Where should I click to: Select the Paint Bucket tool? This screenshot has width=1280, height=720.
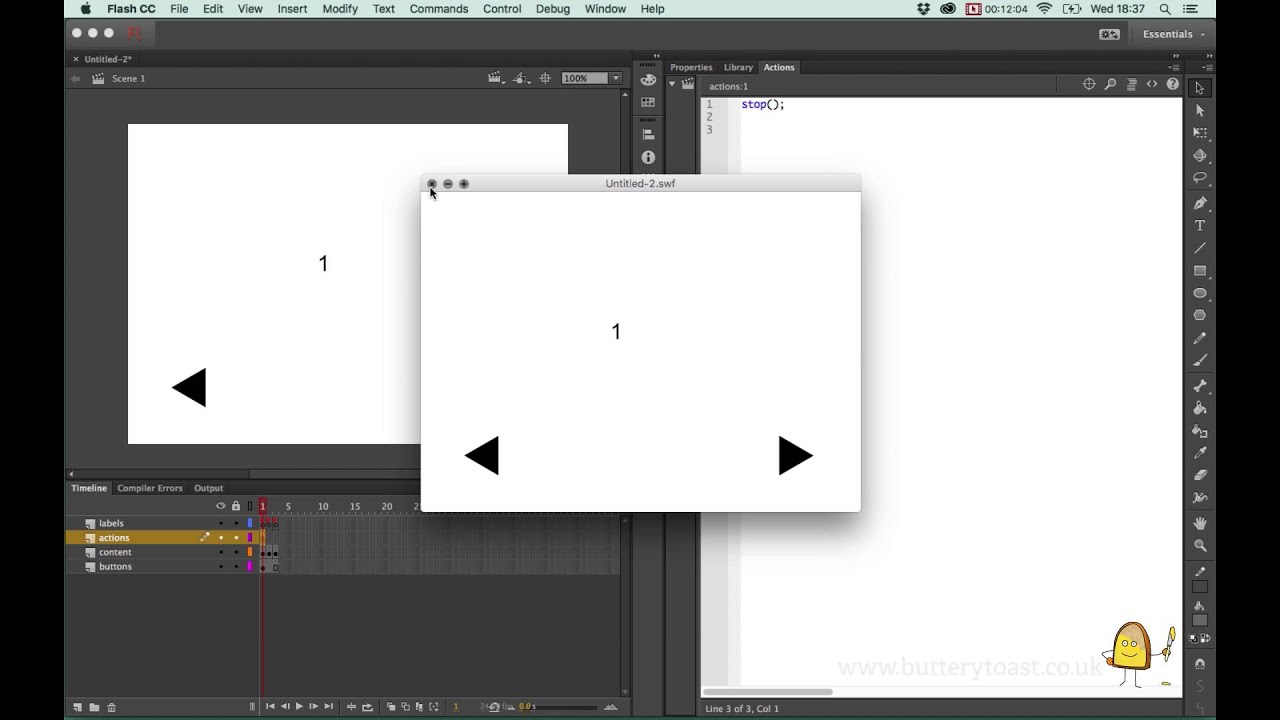point(1200,408)
